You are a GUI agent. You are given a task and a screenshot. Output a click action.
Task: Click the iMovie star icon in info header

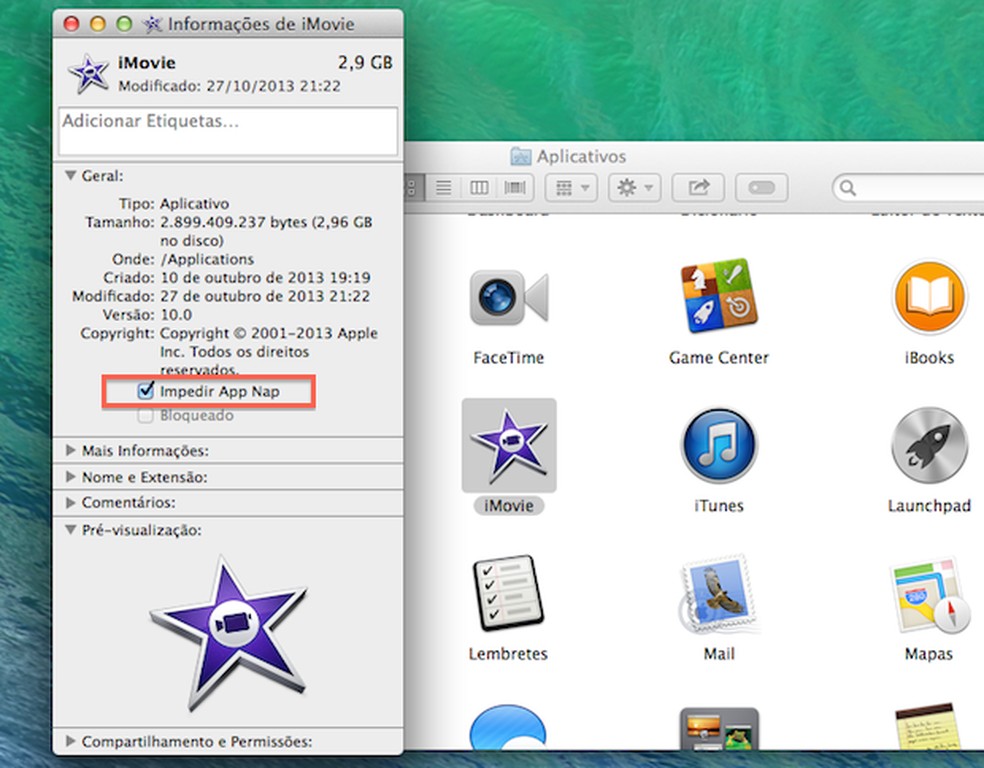coord(88,74)
